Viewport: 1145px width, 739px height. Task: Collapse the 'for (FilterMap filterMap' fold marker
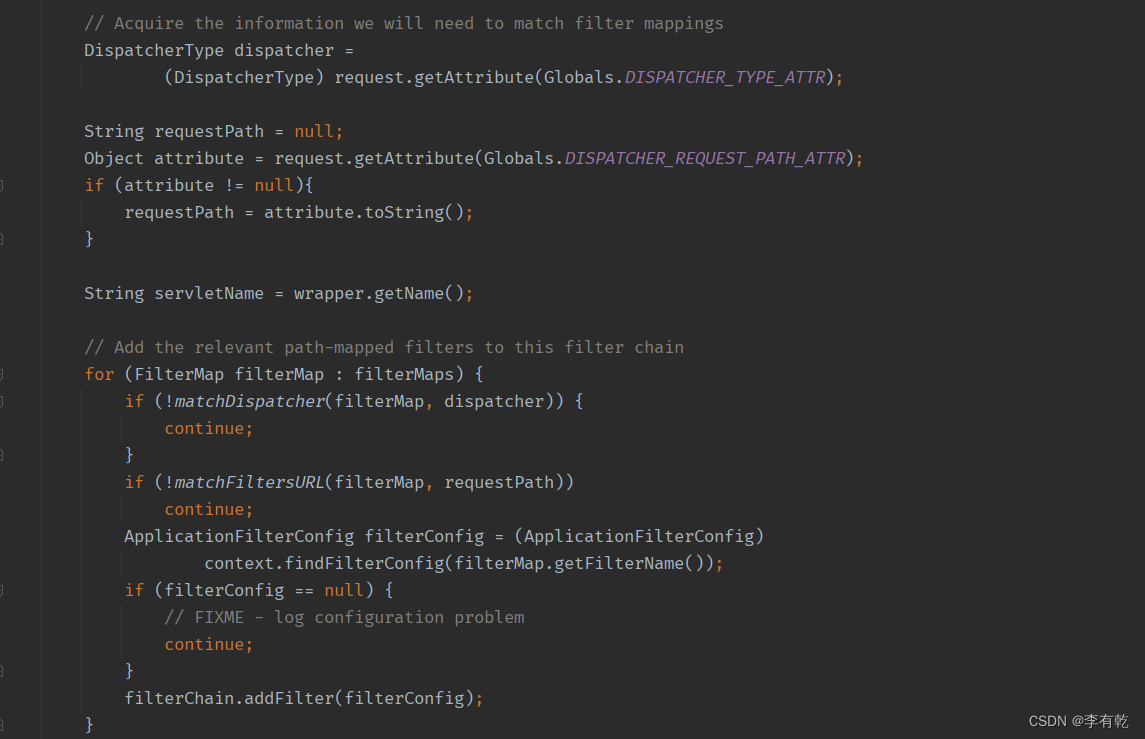[2, 374]
